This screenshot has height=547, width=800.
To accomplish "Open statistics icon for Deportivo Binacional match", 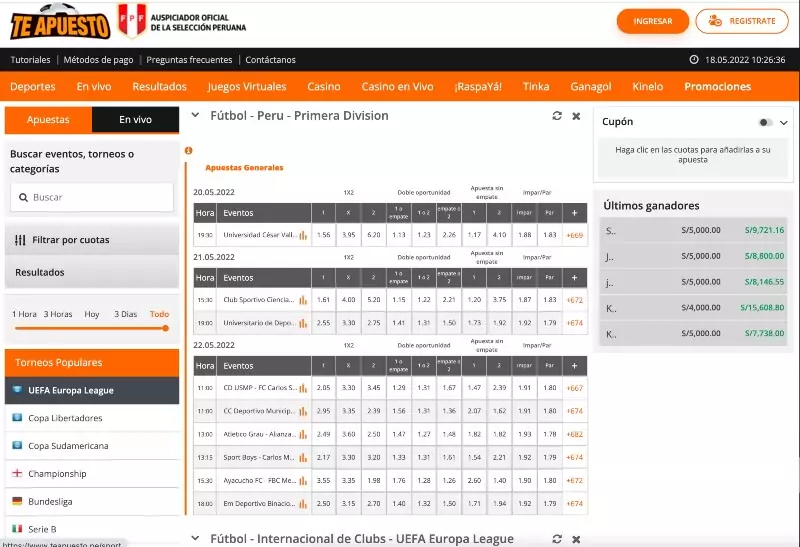I will (303, 504).
